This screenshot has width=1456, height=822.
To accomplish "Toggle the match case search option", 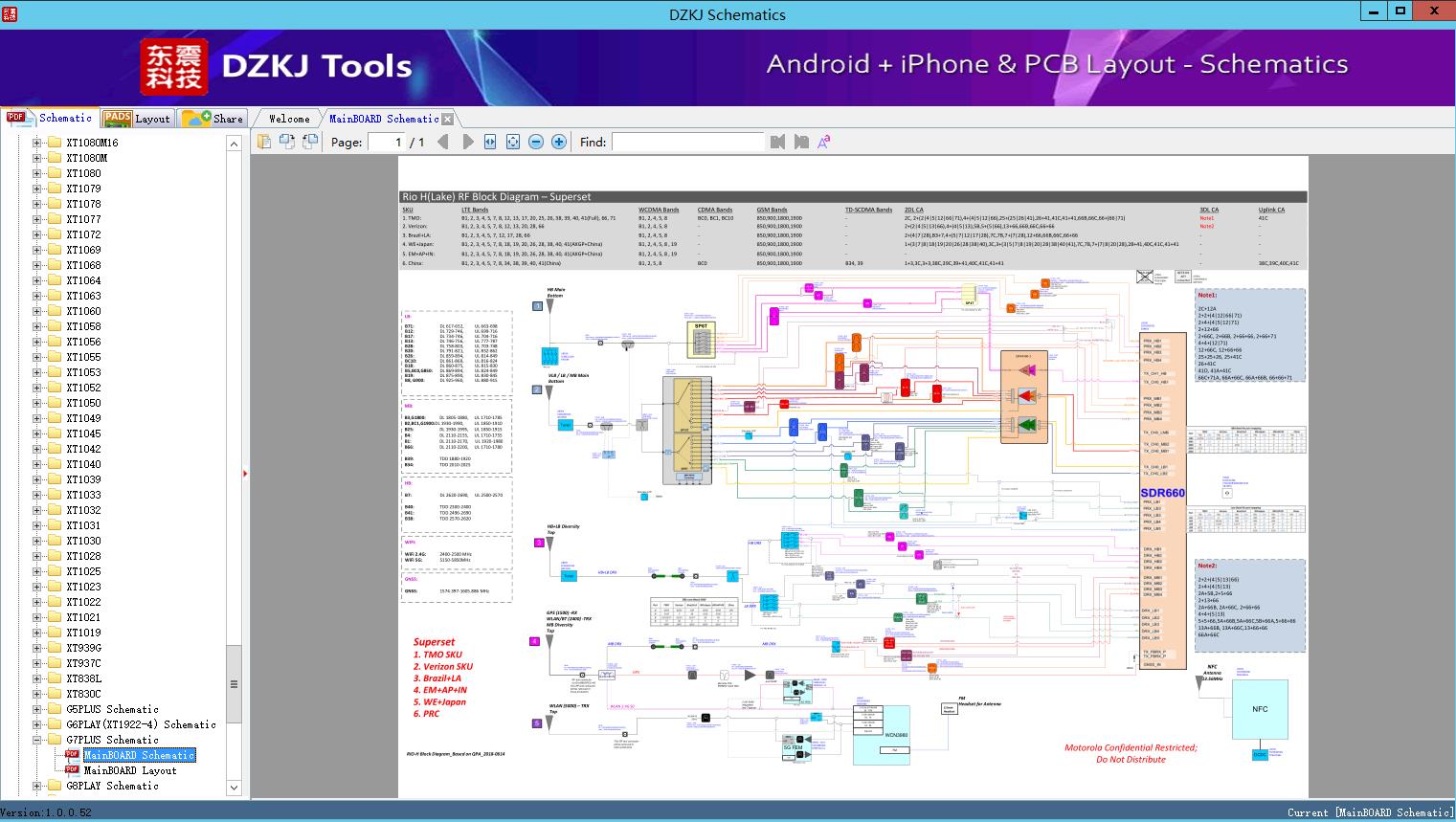I will coord(823,142).
